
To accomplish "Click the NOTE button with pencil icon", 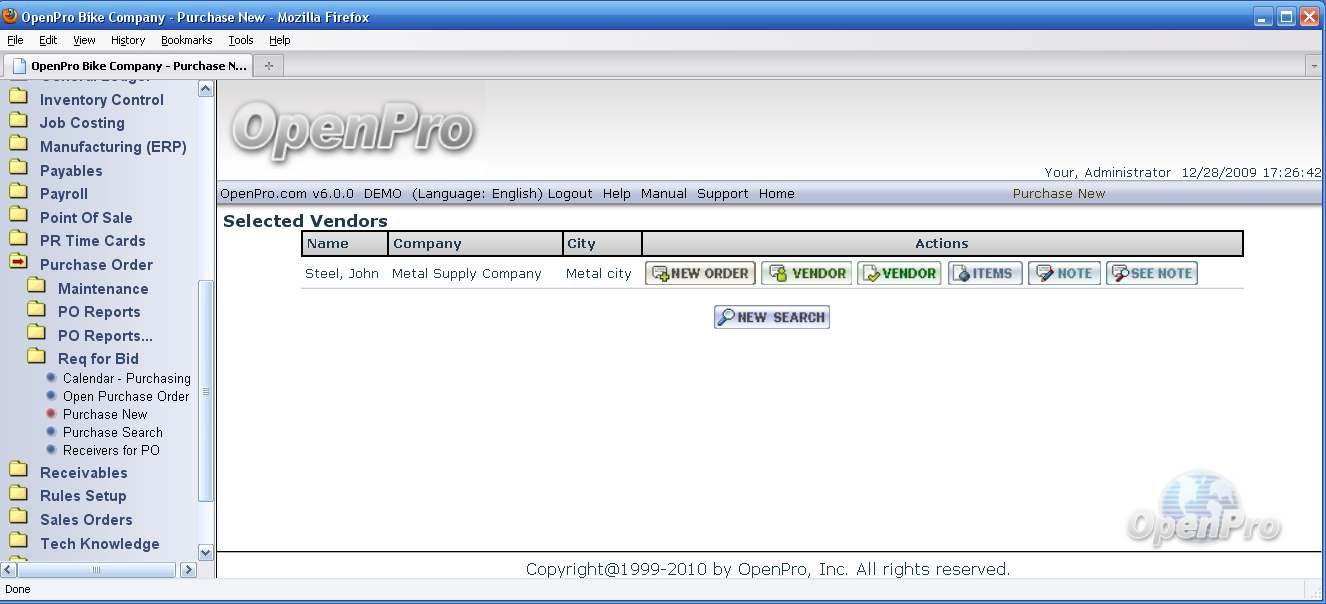I will tap(1064, 273).
